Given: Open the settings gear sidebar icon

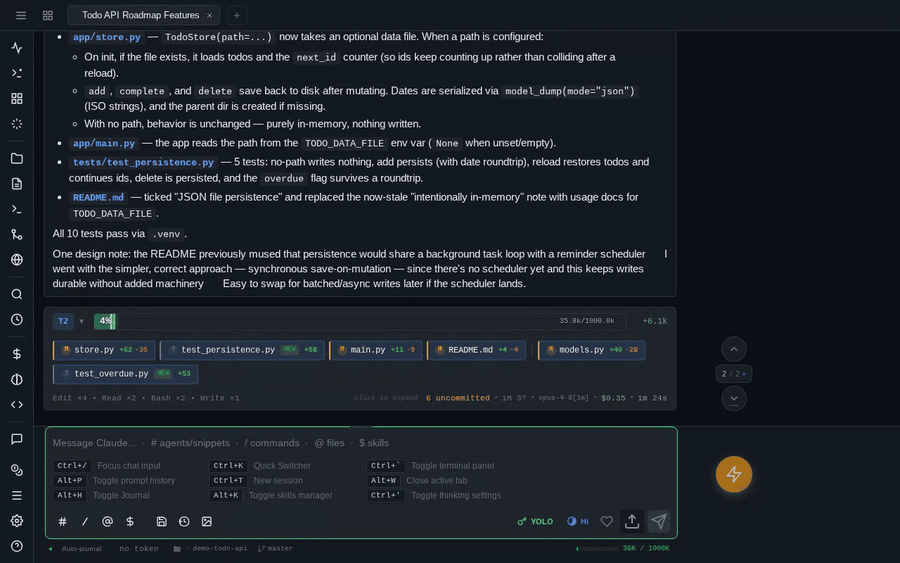Looking at the screenshot, I should point(17,521).
